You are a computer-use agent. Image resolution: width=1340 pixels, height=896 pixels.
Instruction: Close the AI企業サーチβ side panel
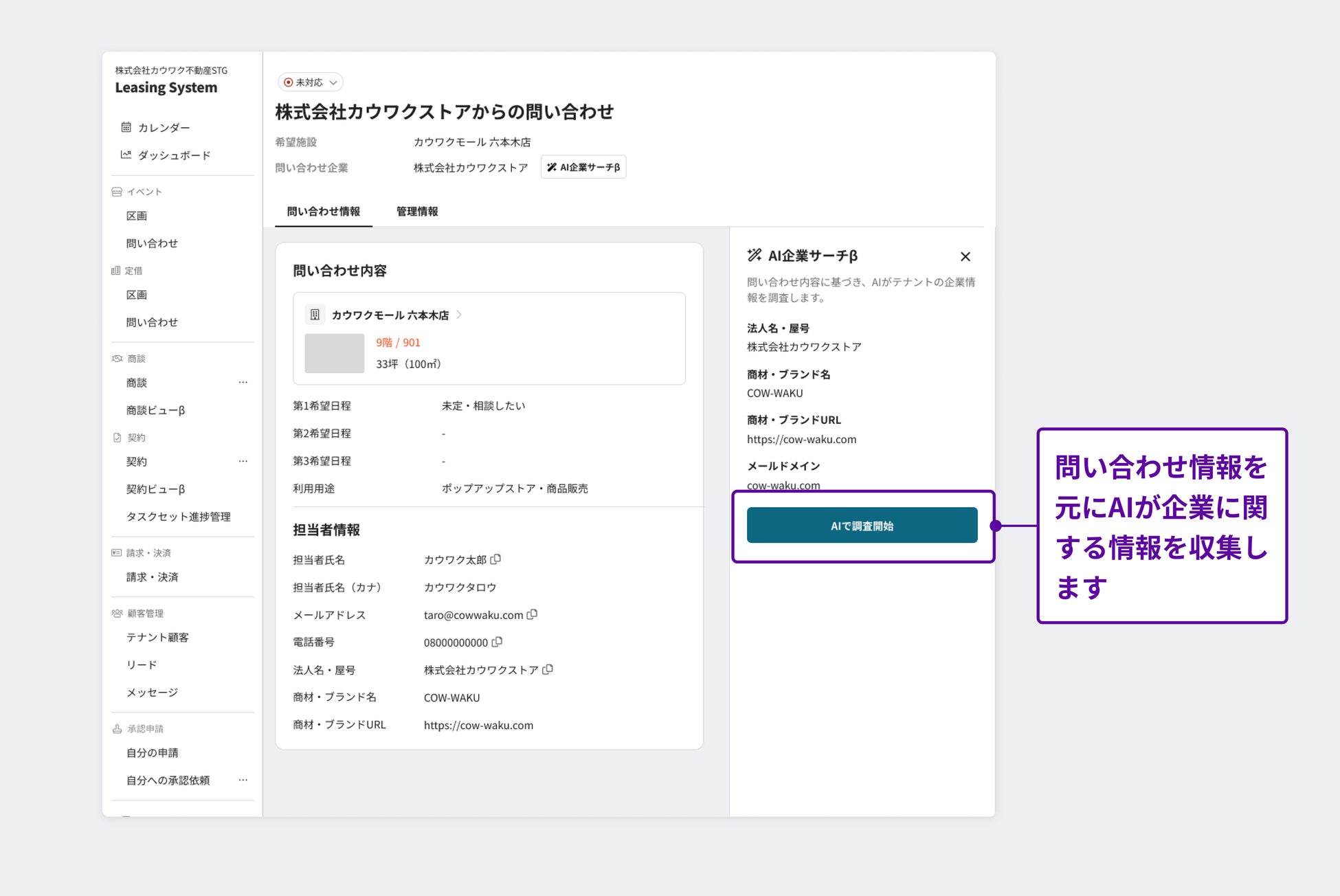click(x=965, y=256)
